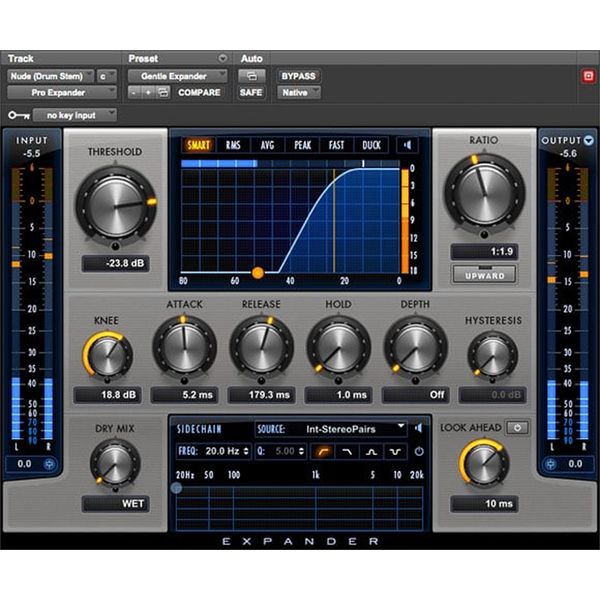Click the Dry Mix knob

tap(115, 464)
